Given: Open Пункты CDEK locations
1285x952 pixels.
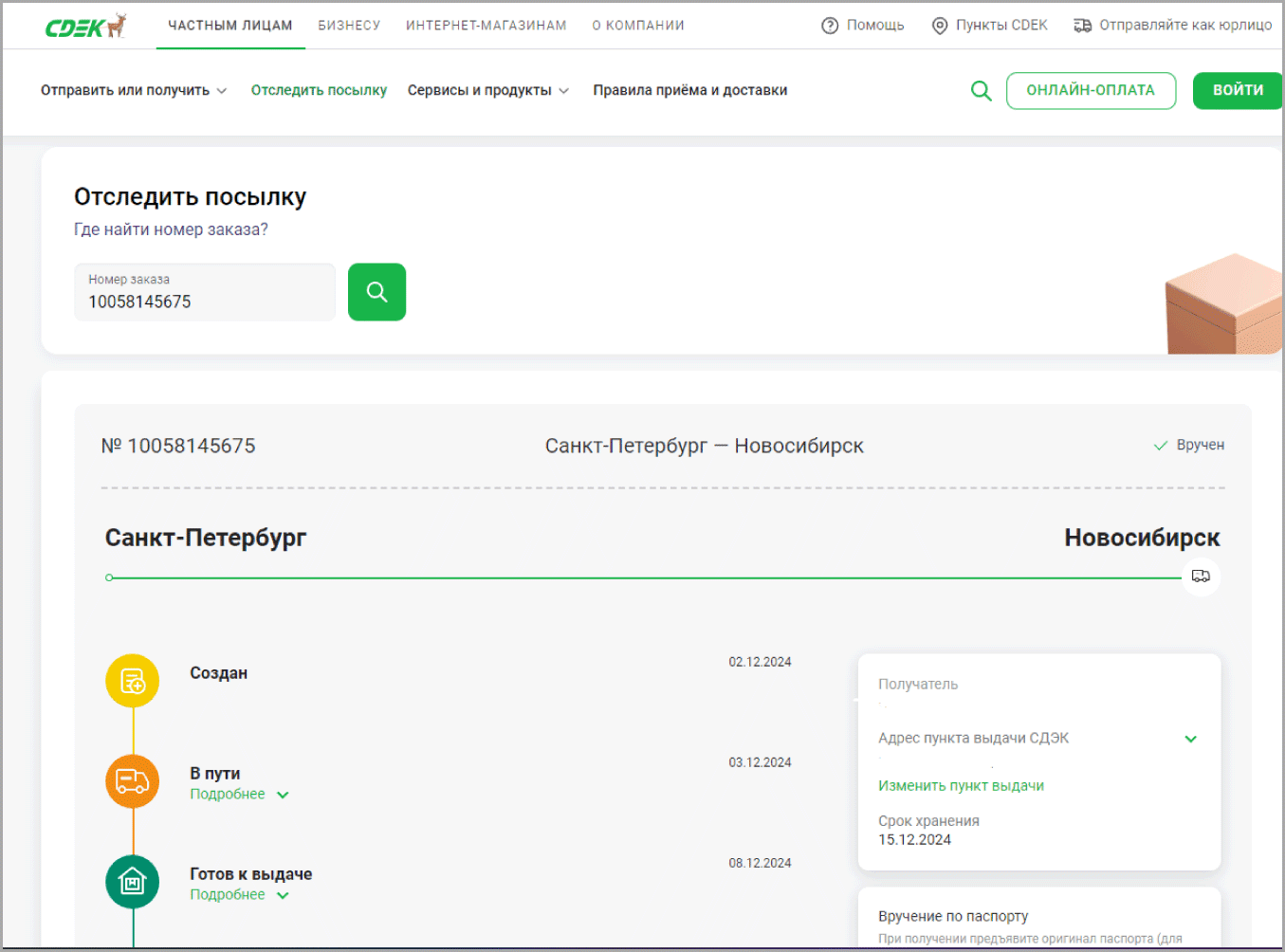Looking at the screenshot, I should 1001,26.
